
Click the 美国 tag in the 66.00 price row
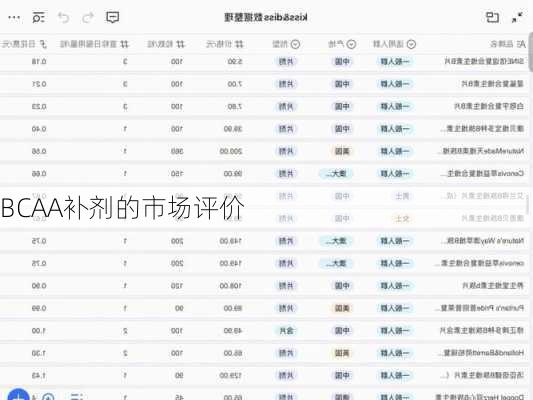(x=342, y=353)
